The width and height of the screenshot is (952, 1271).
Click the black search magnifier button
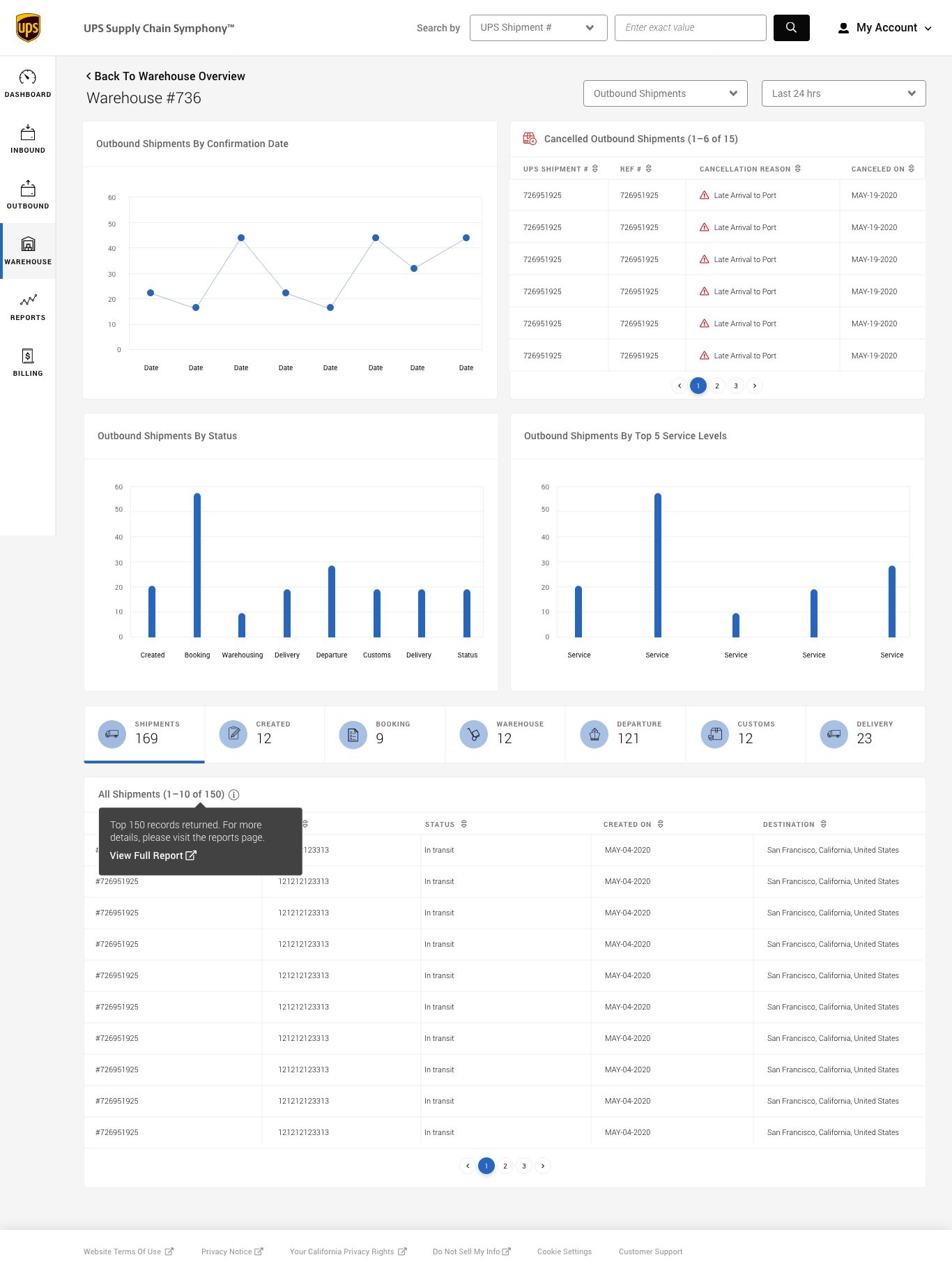click(x=791, y=28)
